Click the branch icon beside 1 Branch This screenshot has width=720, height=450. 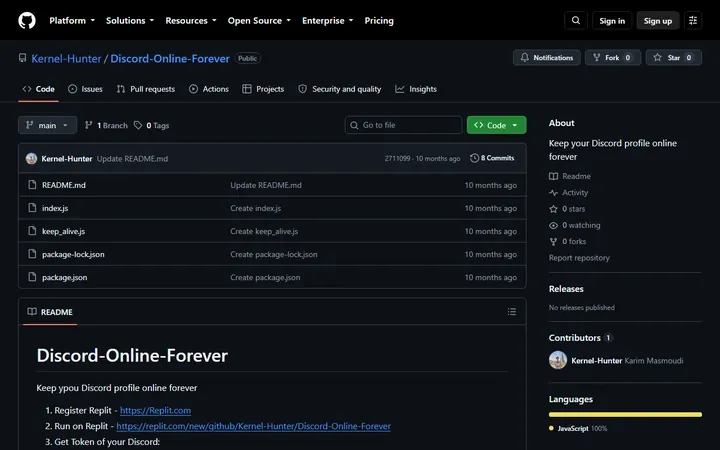[89, 125]
